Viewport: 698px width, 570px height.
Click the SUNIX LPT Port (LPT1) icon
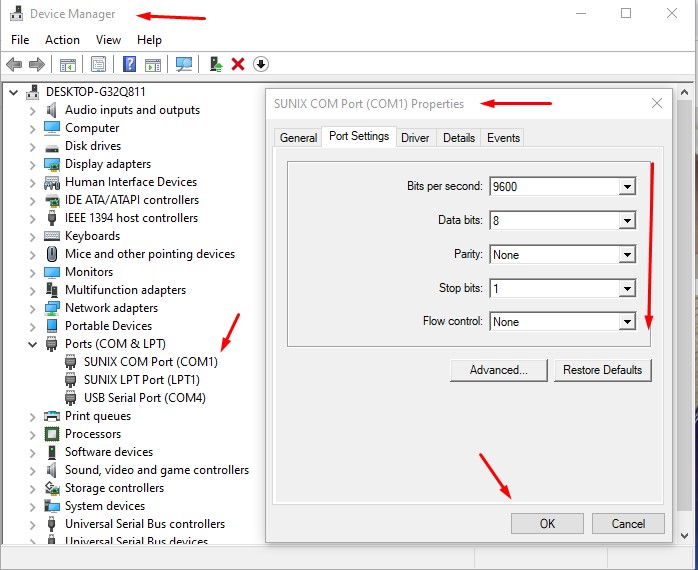[70, 380]
